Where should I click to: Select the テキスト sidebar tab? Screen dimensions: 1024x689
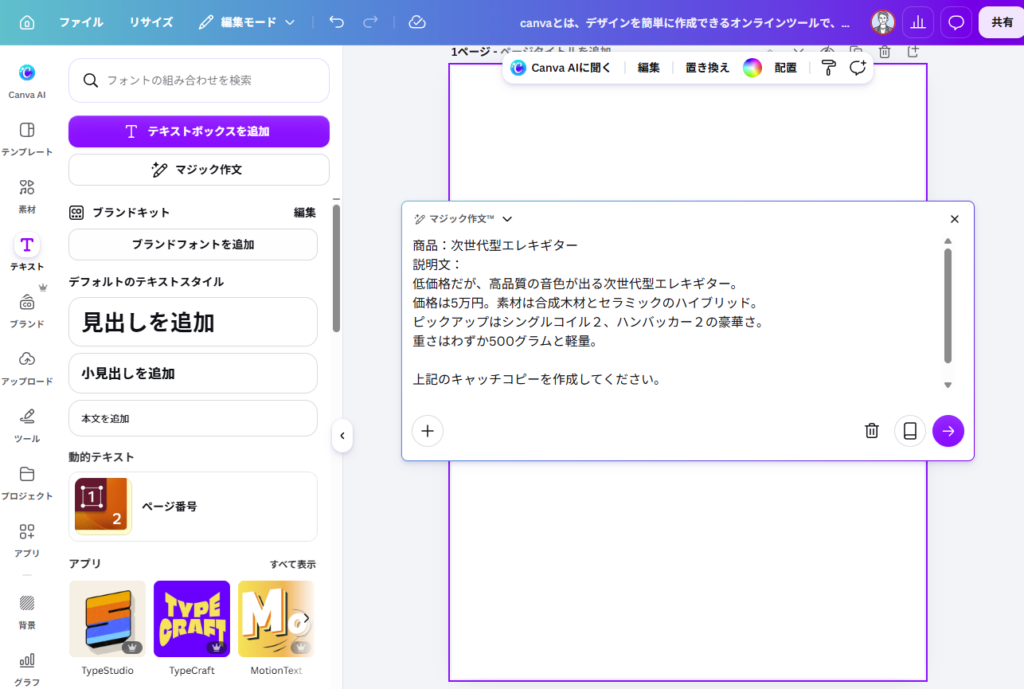[27, 253]
